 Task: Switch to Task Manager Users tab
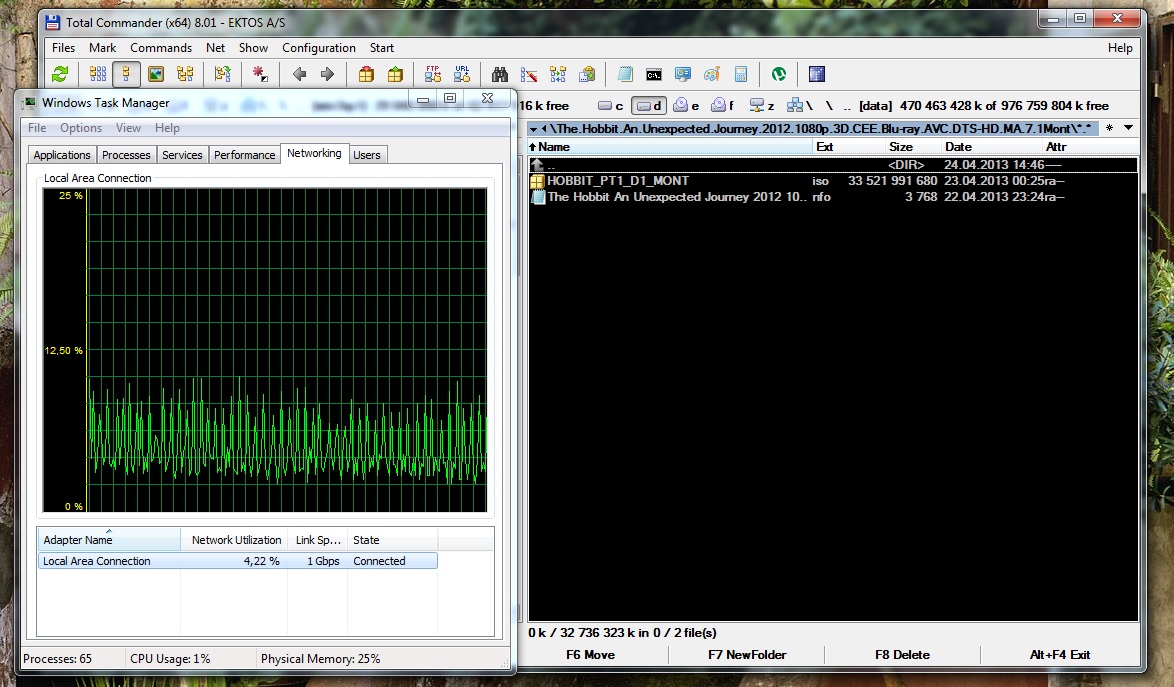pos(367,155)
